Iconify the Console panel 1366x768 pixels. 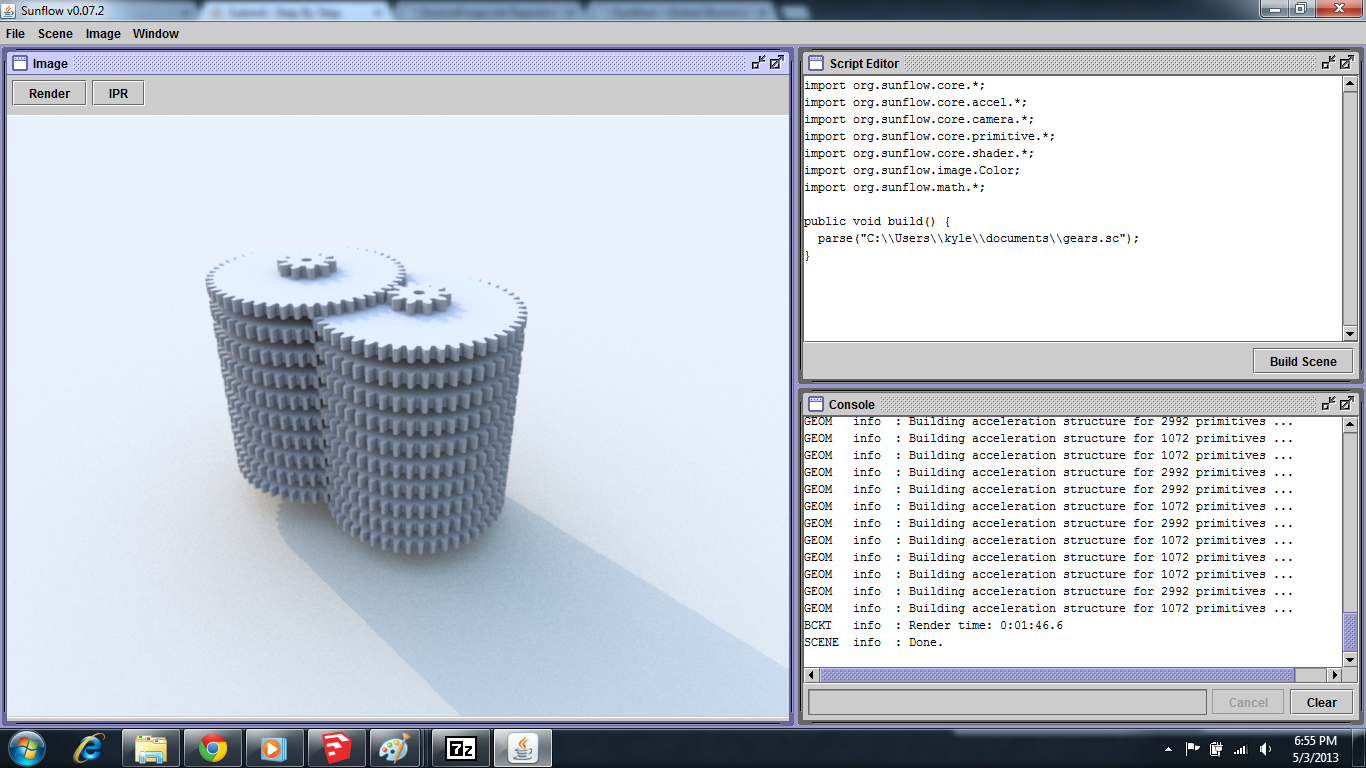tap(1329, 404)
